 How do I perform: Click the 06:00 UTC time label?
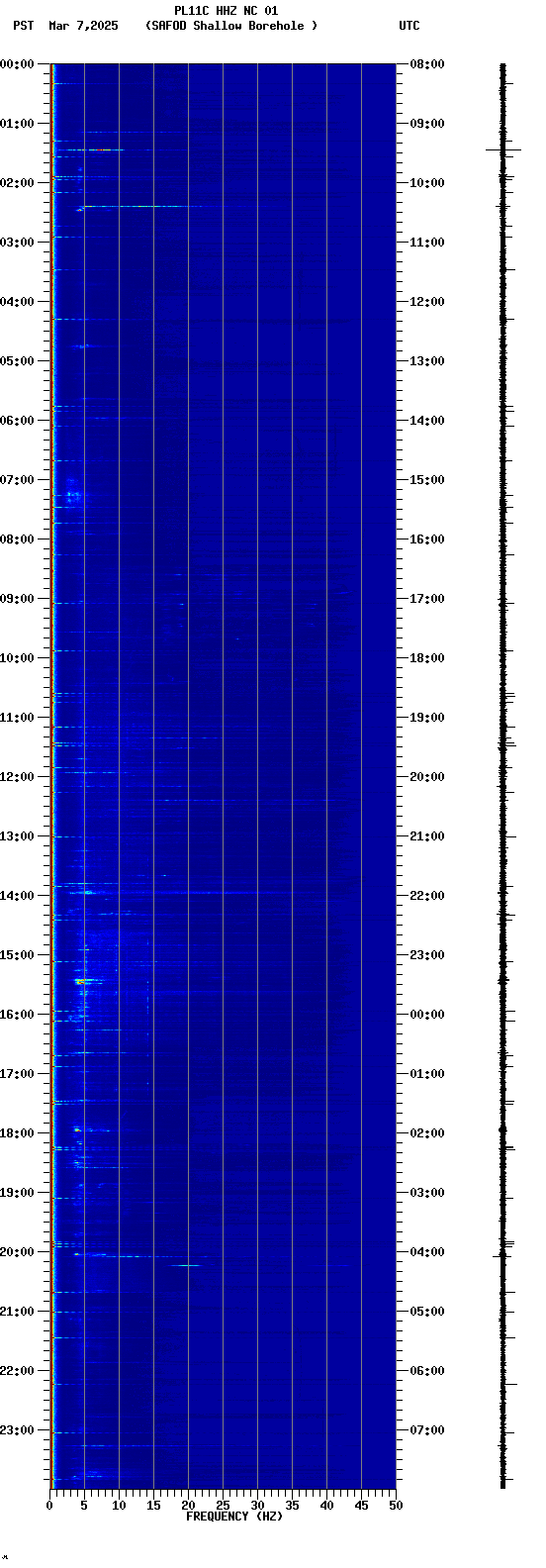click(x=426, y=1371)
